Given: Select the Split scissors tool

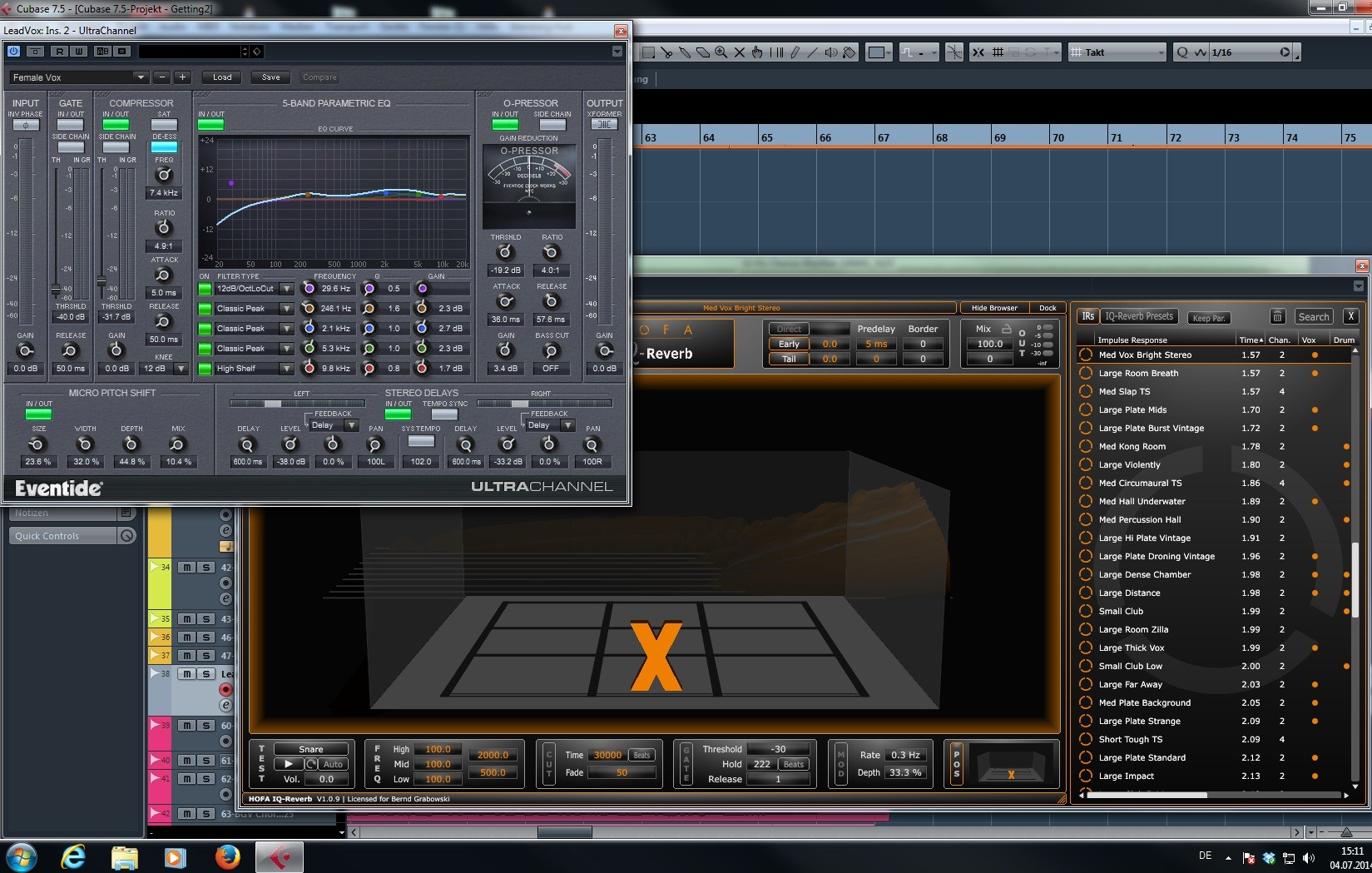Looking at the screenshot, I should 666,52.
